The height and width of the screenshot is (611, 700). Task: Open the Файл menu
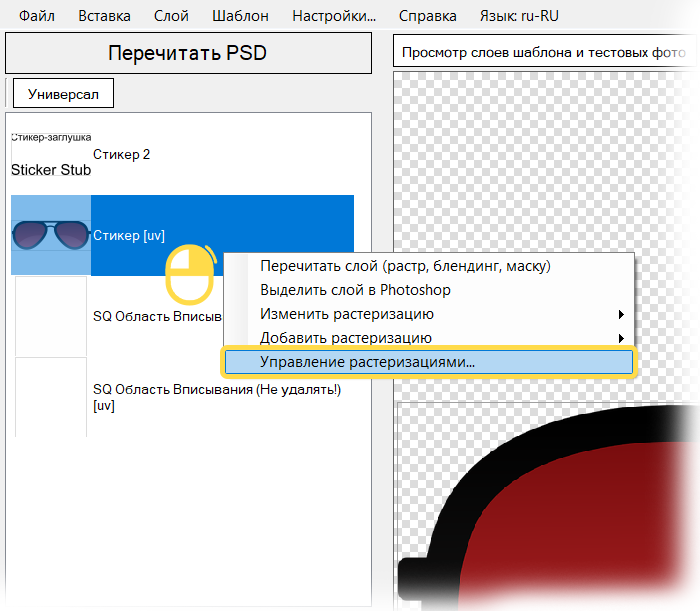[37, 16]
